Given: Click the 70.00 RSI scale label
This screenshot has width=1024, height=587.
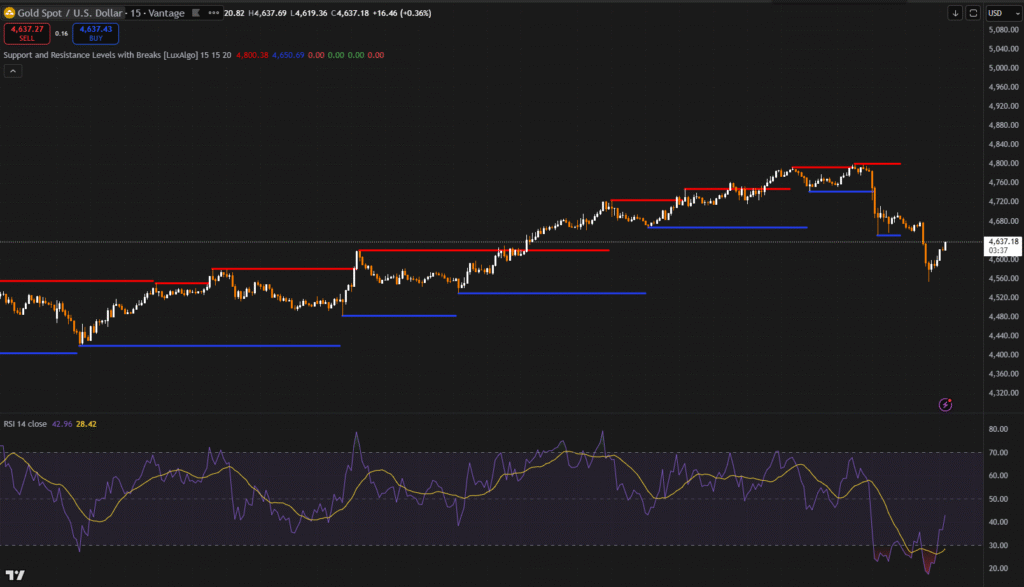Looking at the screenshot, I should pos(998,452).
